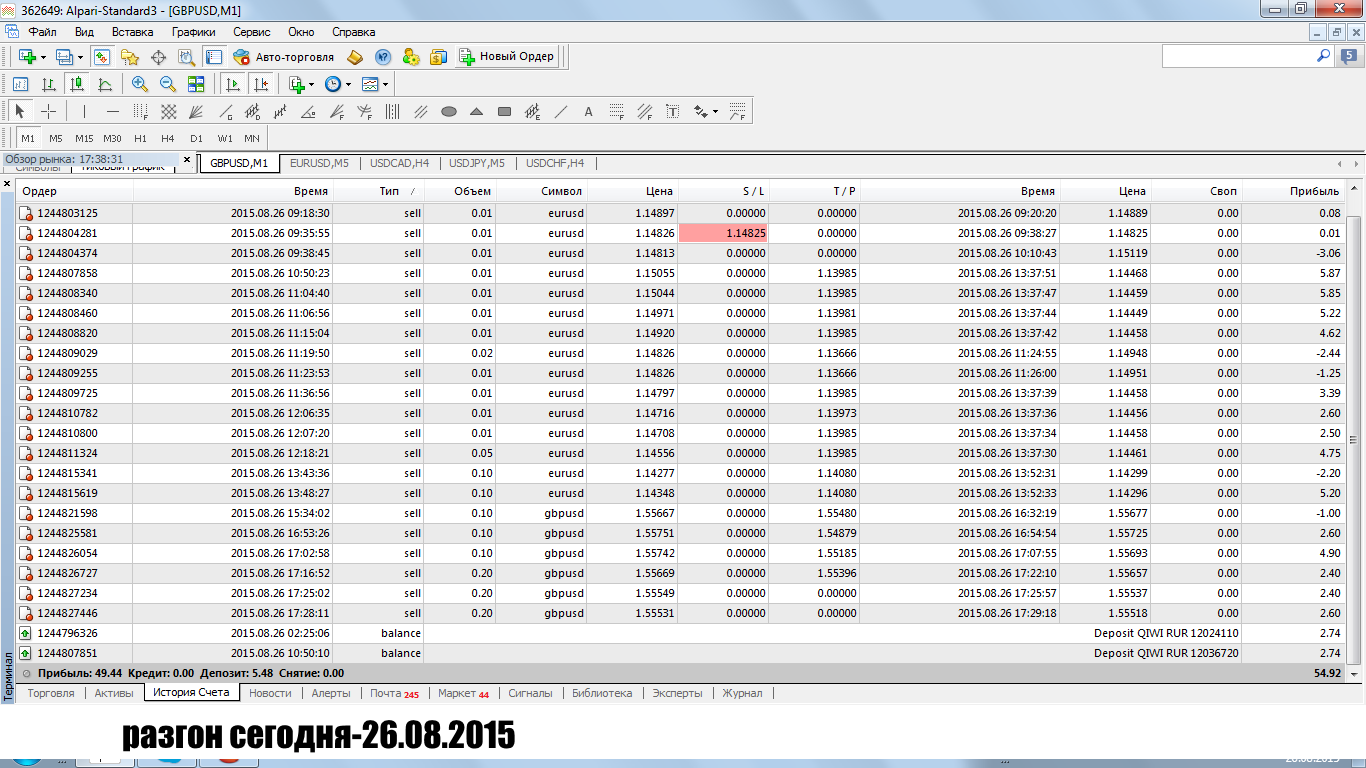Click the terminal's vertical scrollbar
1366x768 pixels.
[x=1354, y=438]
